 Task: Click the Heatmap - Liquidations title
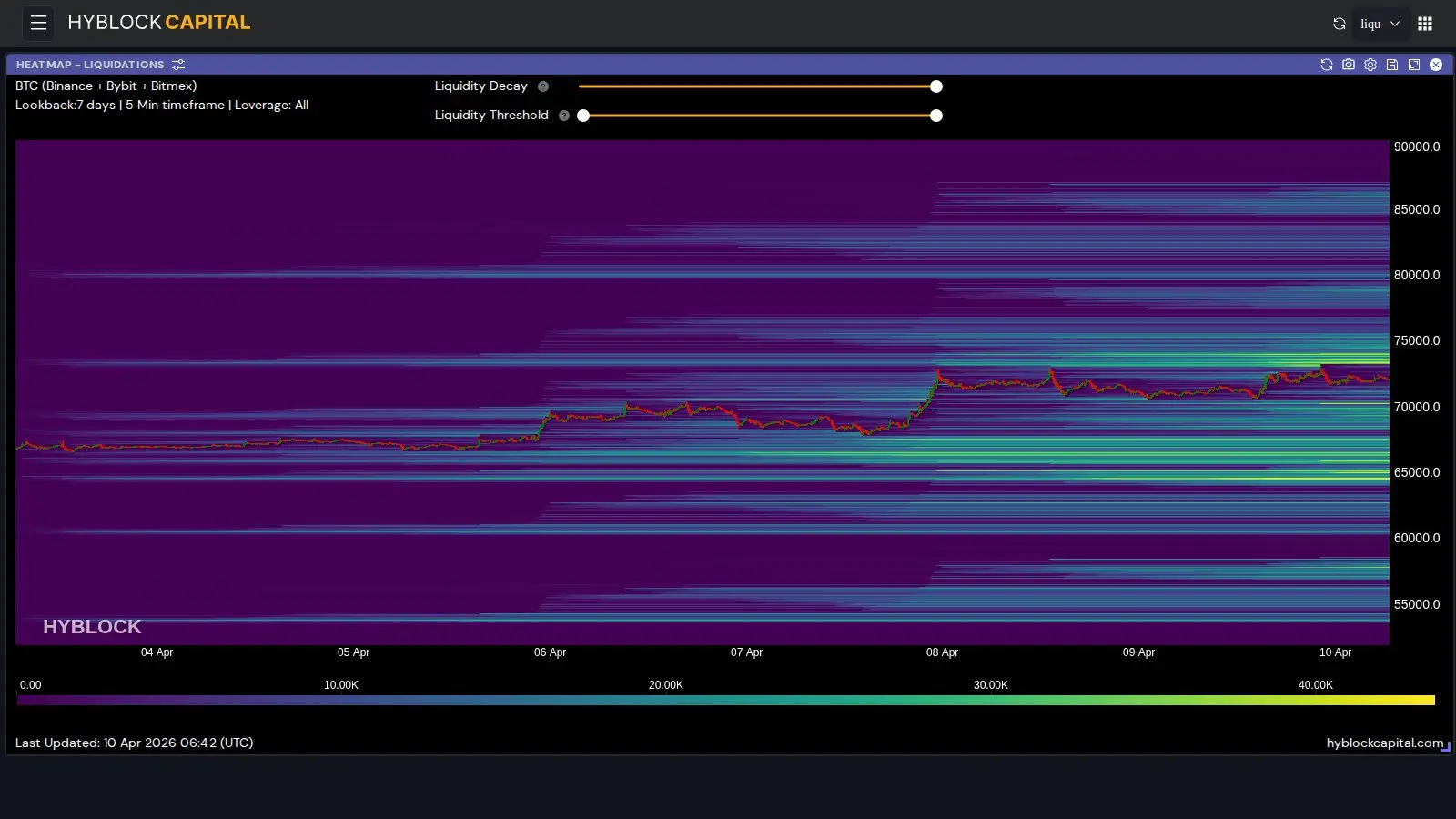coord(90,65)
